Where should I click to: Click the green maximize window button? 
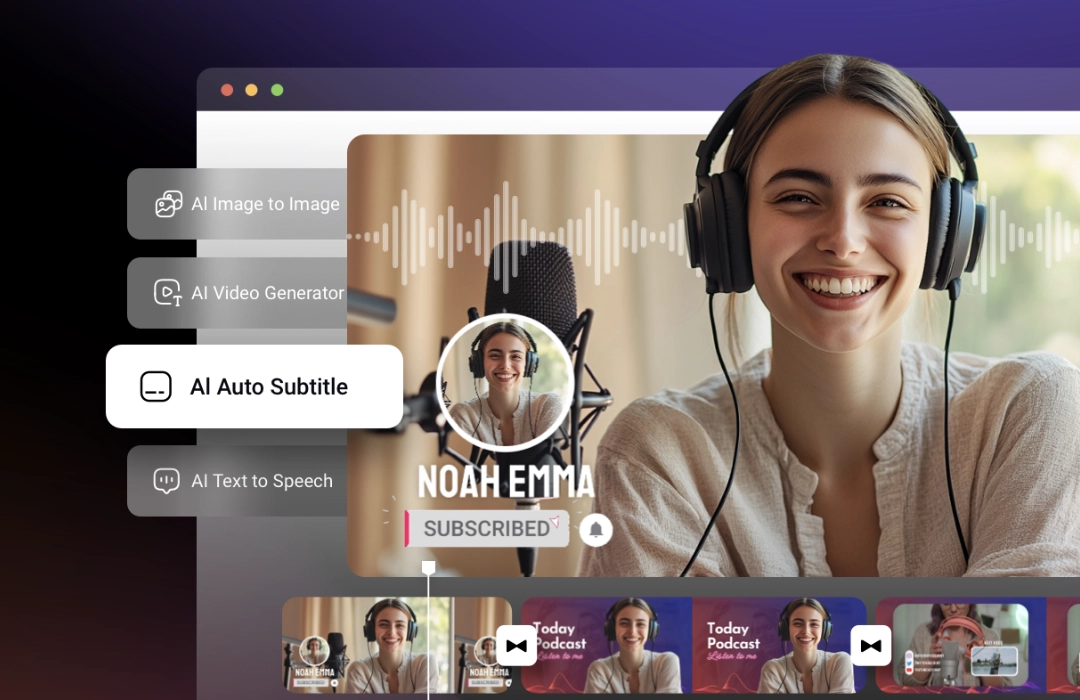coord(277,90)
